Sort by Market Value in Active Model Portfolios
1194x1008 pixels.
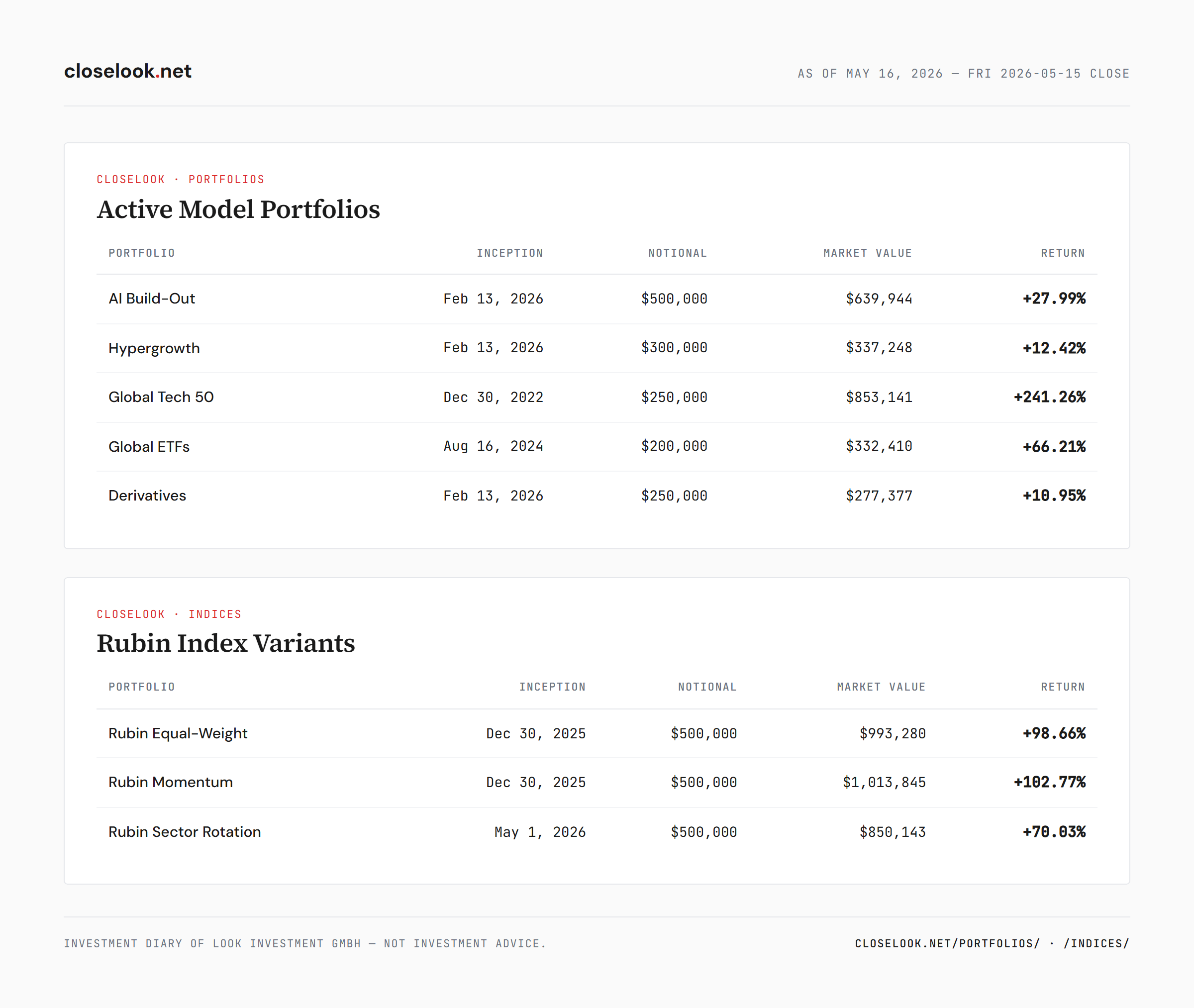(x=867, y=253)
